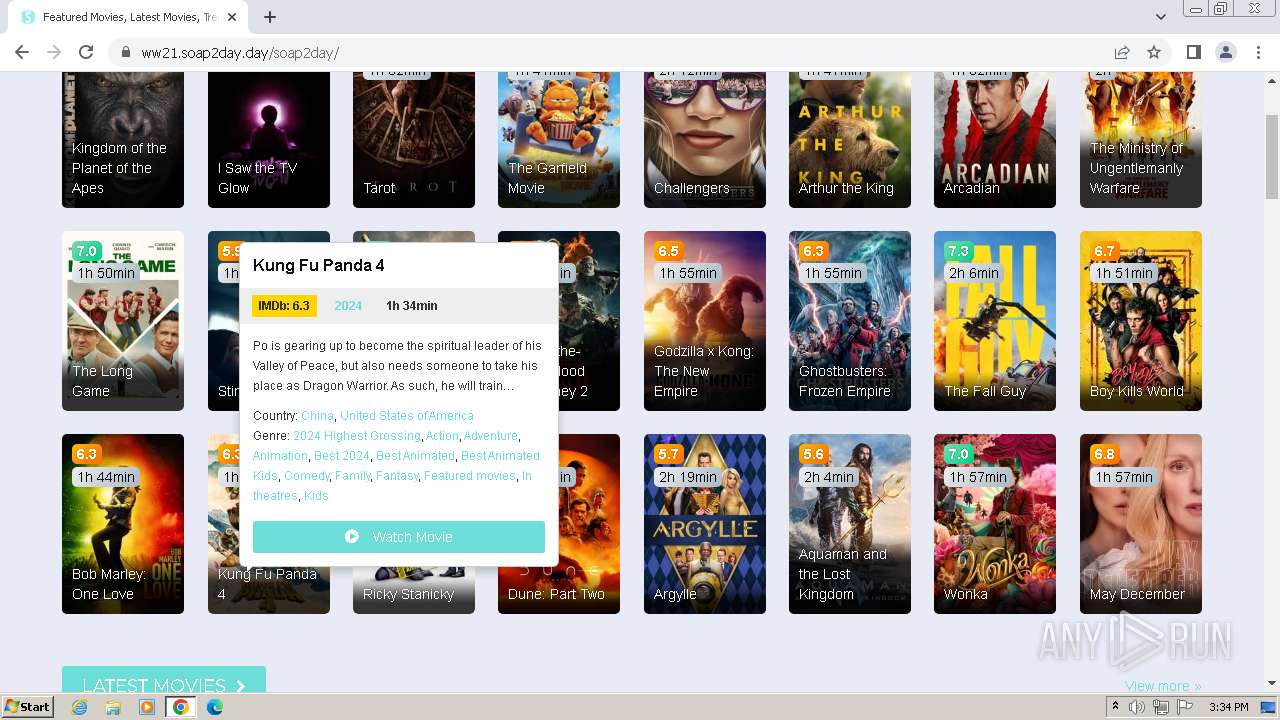The height and width of the screenshot is (720, 1280).
Task: Click the Latest Movies section button
Action: [x=164, y=680]
